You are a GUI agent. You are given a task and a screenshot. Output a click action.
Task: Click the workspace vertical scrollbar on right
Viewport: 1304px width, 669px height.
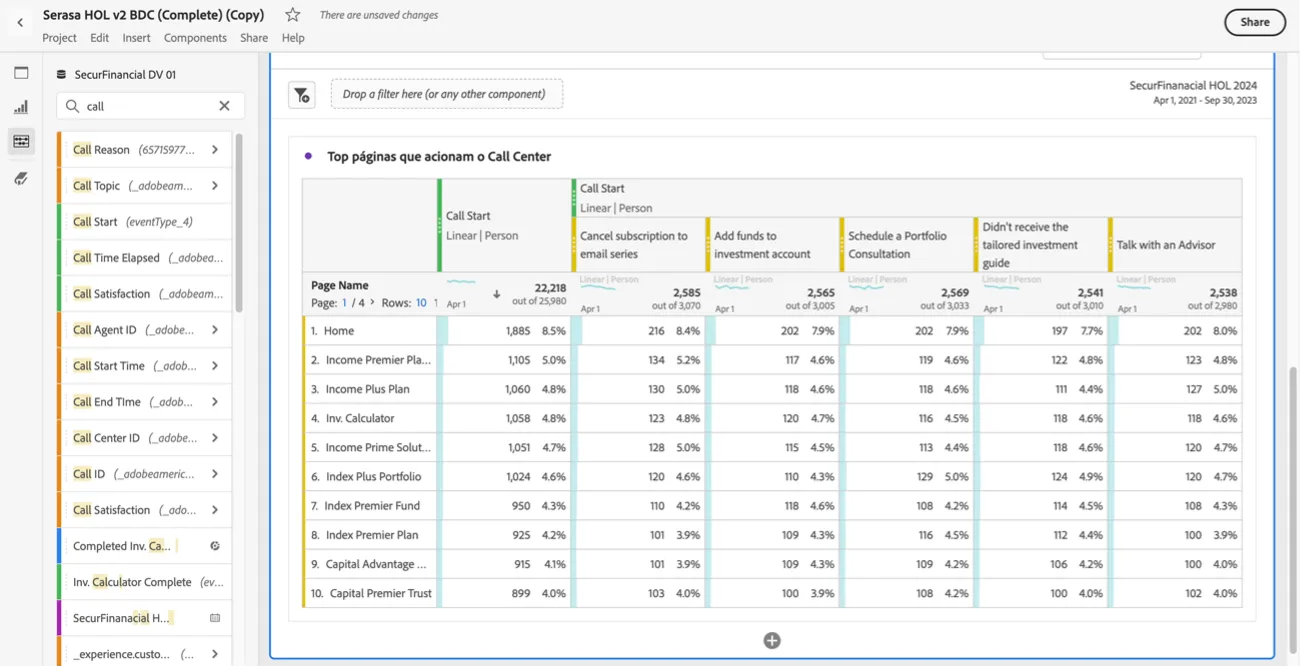click(x=1293, y=511)
